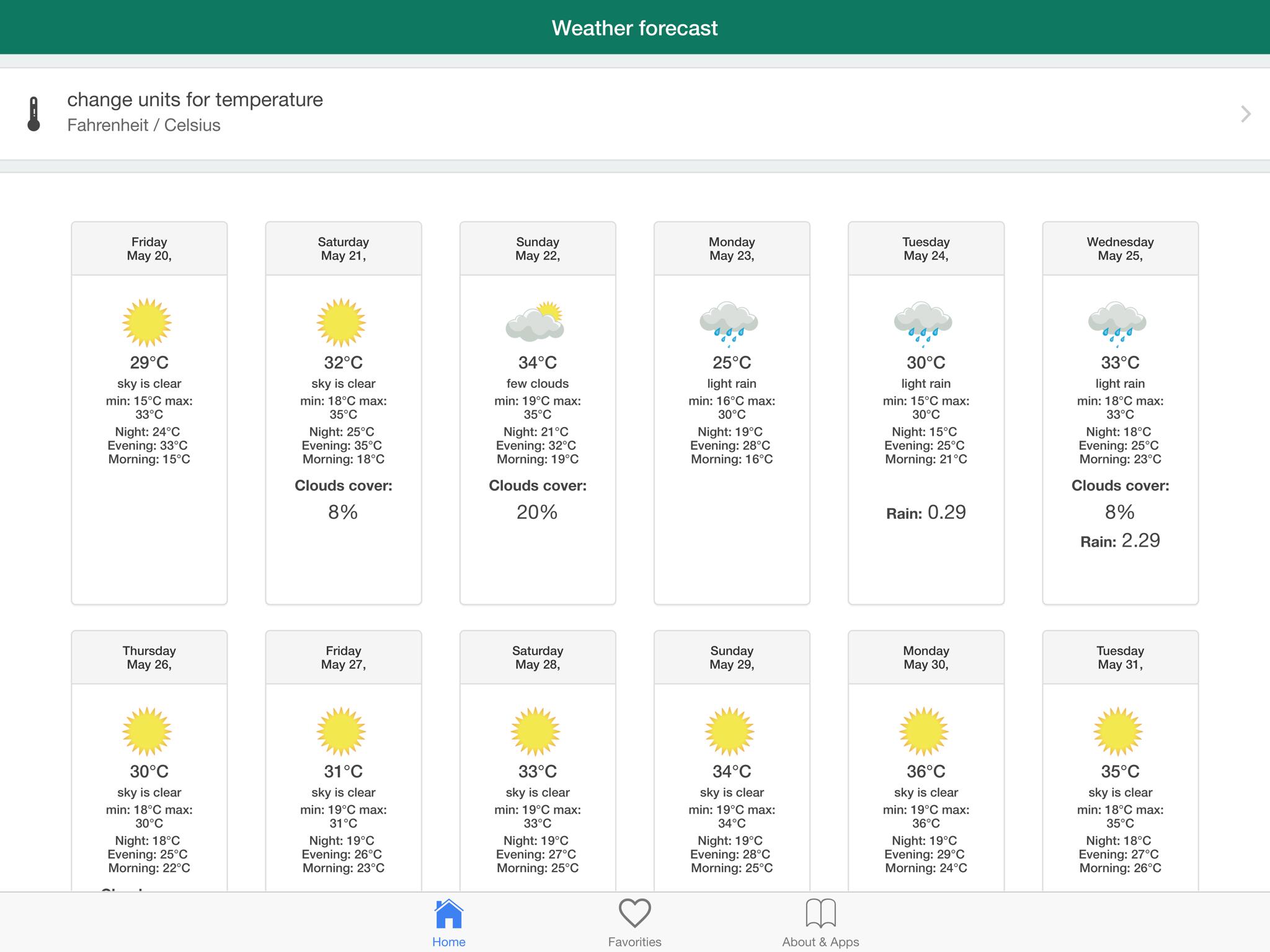
Task: Tap the sun icon for Saturday May 21
Action: pyautogui.click(x=341, y=322)
